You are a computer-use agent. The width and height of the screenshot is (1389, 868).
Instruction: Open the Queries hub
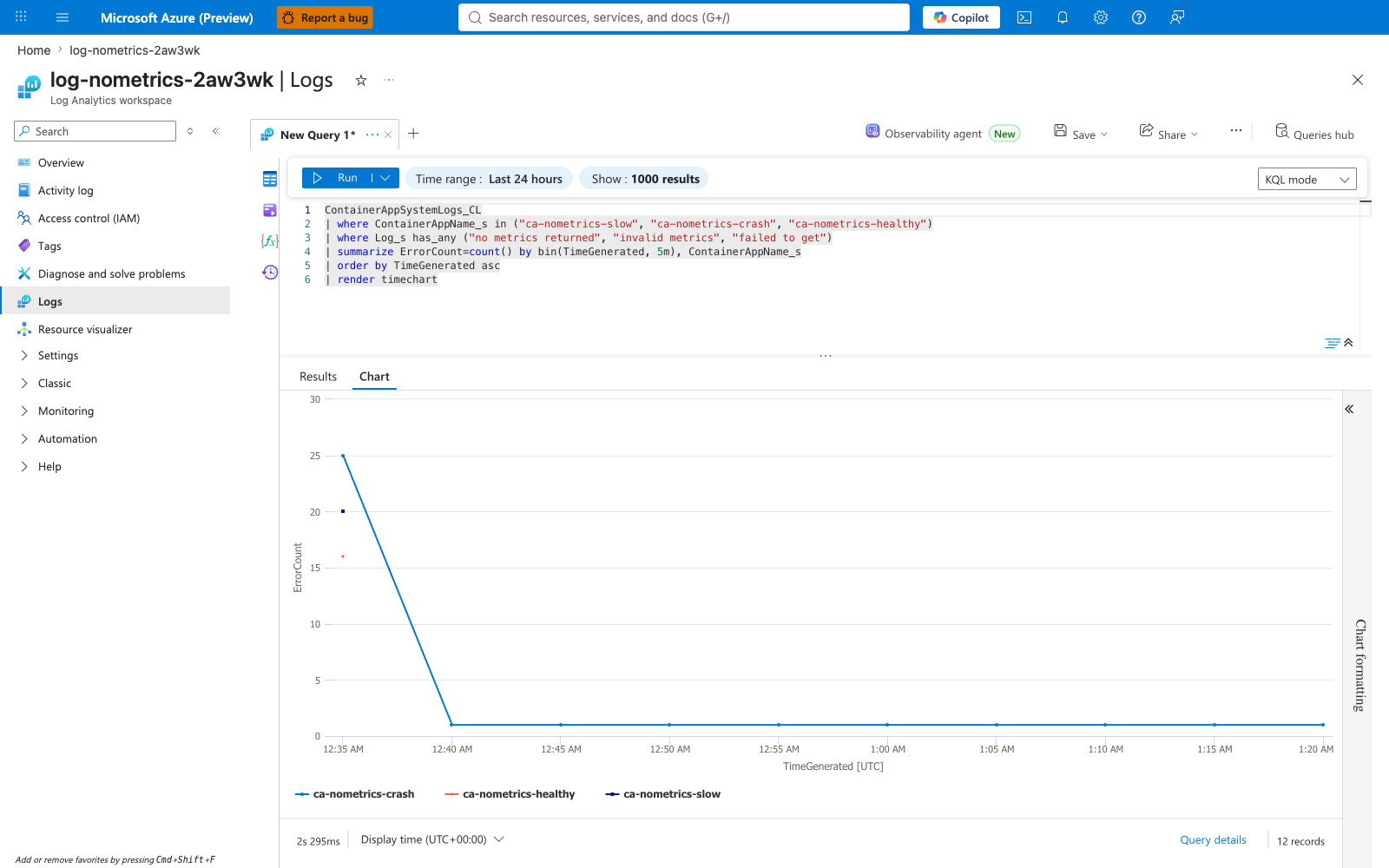[1314, 134]
